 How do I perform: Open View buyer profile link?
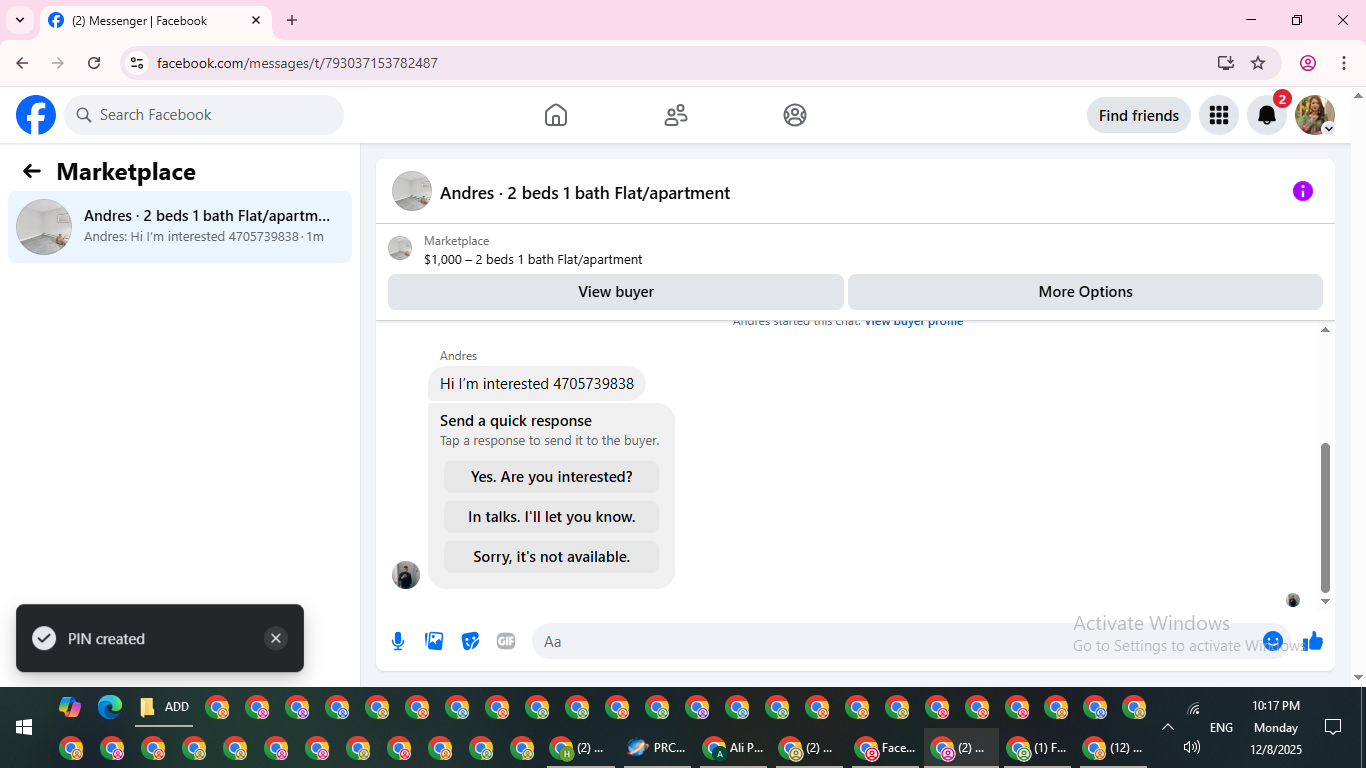(914, 323)
